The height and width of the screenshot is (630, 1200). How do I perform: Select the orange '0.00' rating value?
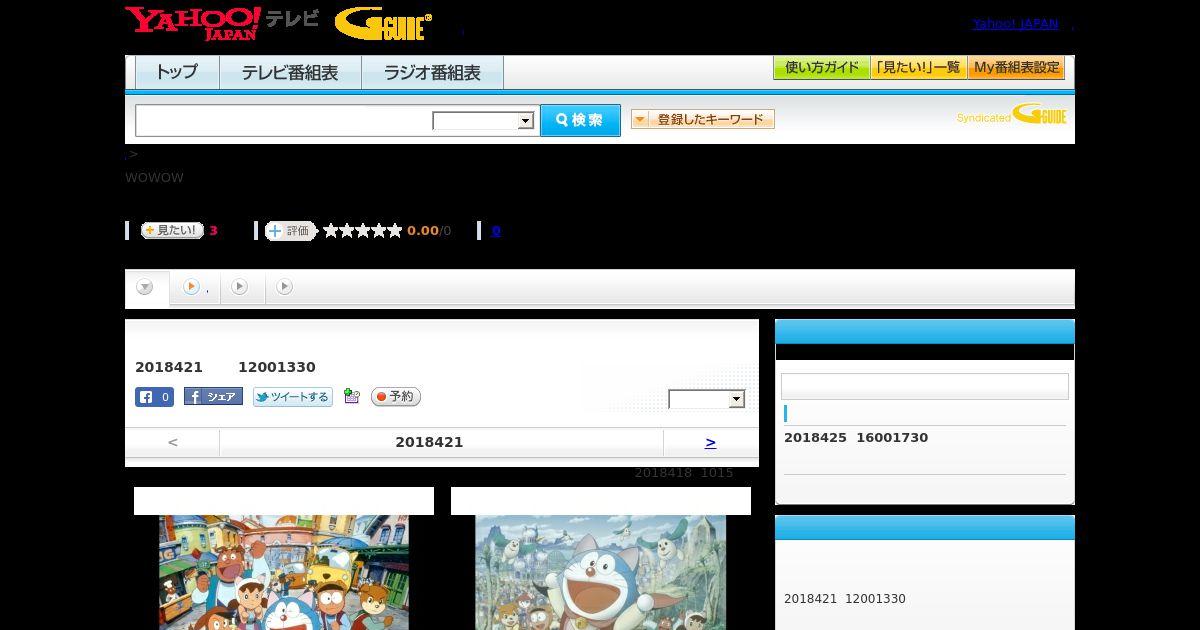pos(423,231)
